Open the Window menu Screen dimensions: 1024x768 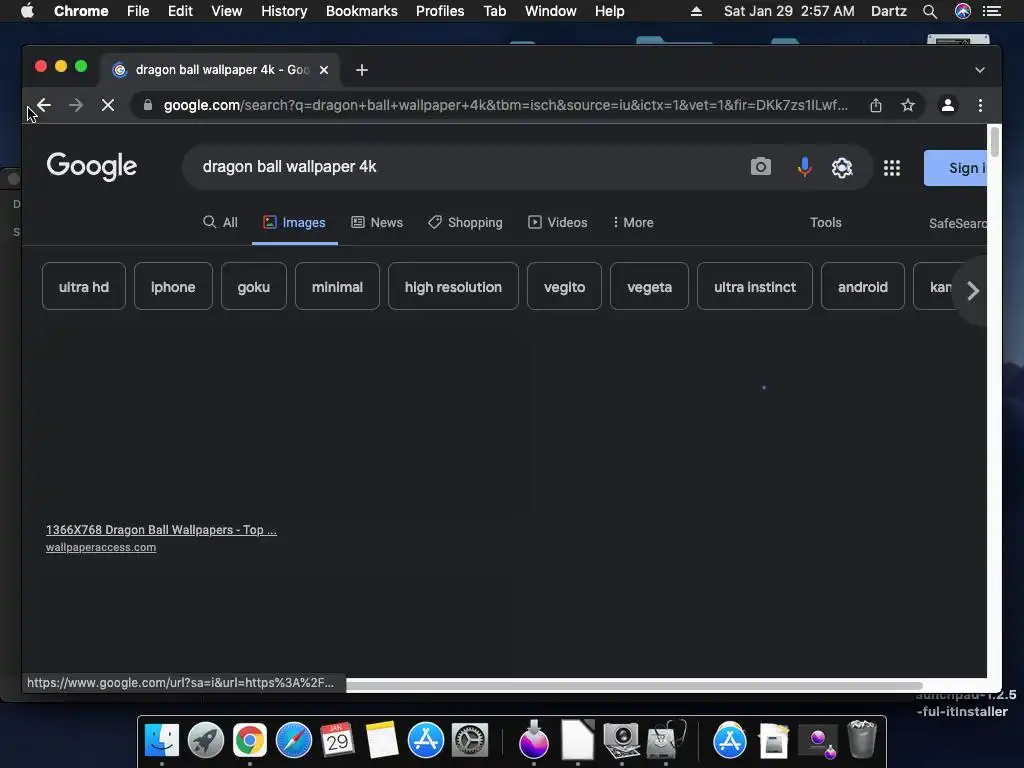tap(551, 11)
